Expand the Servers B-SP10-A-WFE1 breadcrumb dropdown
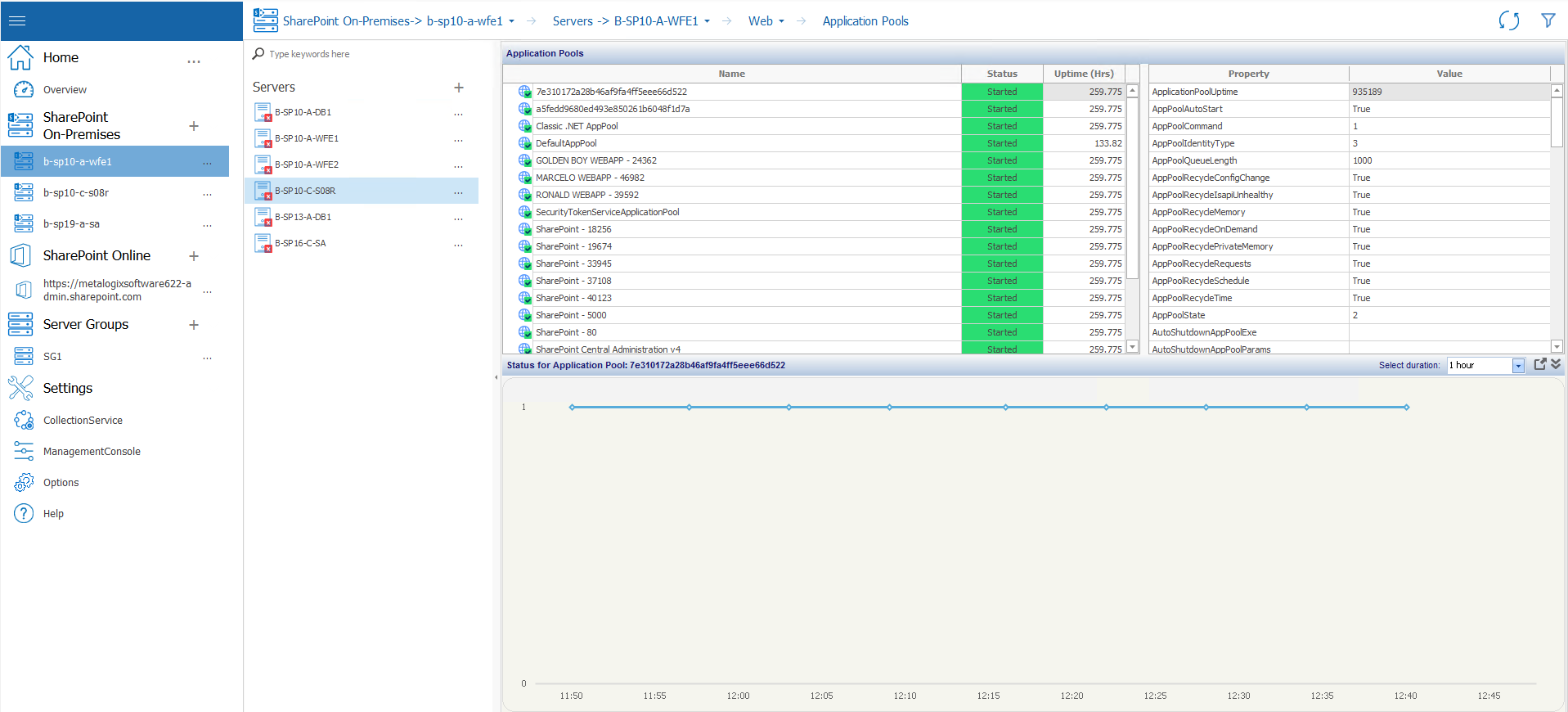 coord(707,21)
